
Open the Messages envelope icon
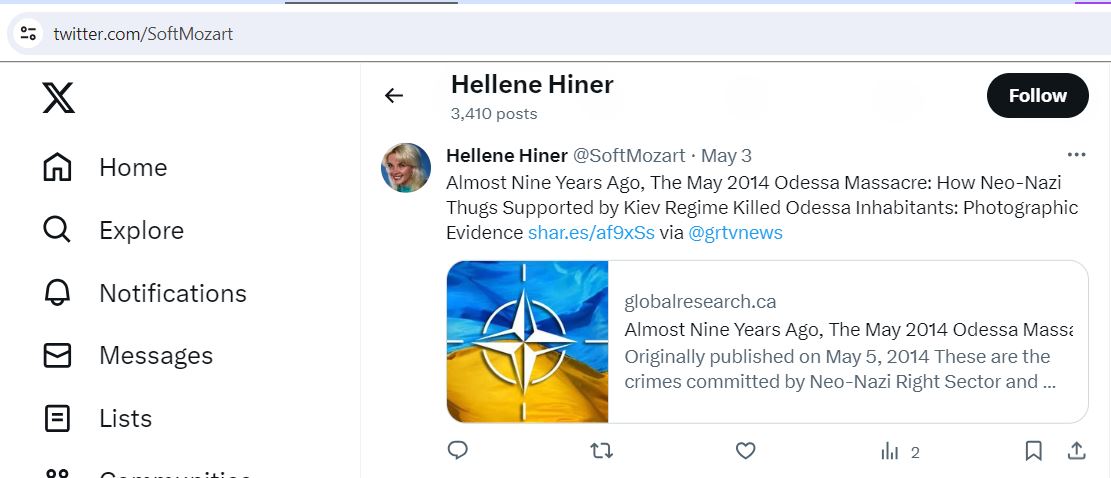point(57,355)
